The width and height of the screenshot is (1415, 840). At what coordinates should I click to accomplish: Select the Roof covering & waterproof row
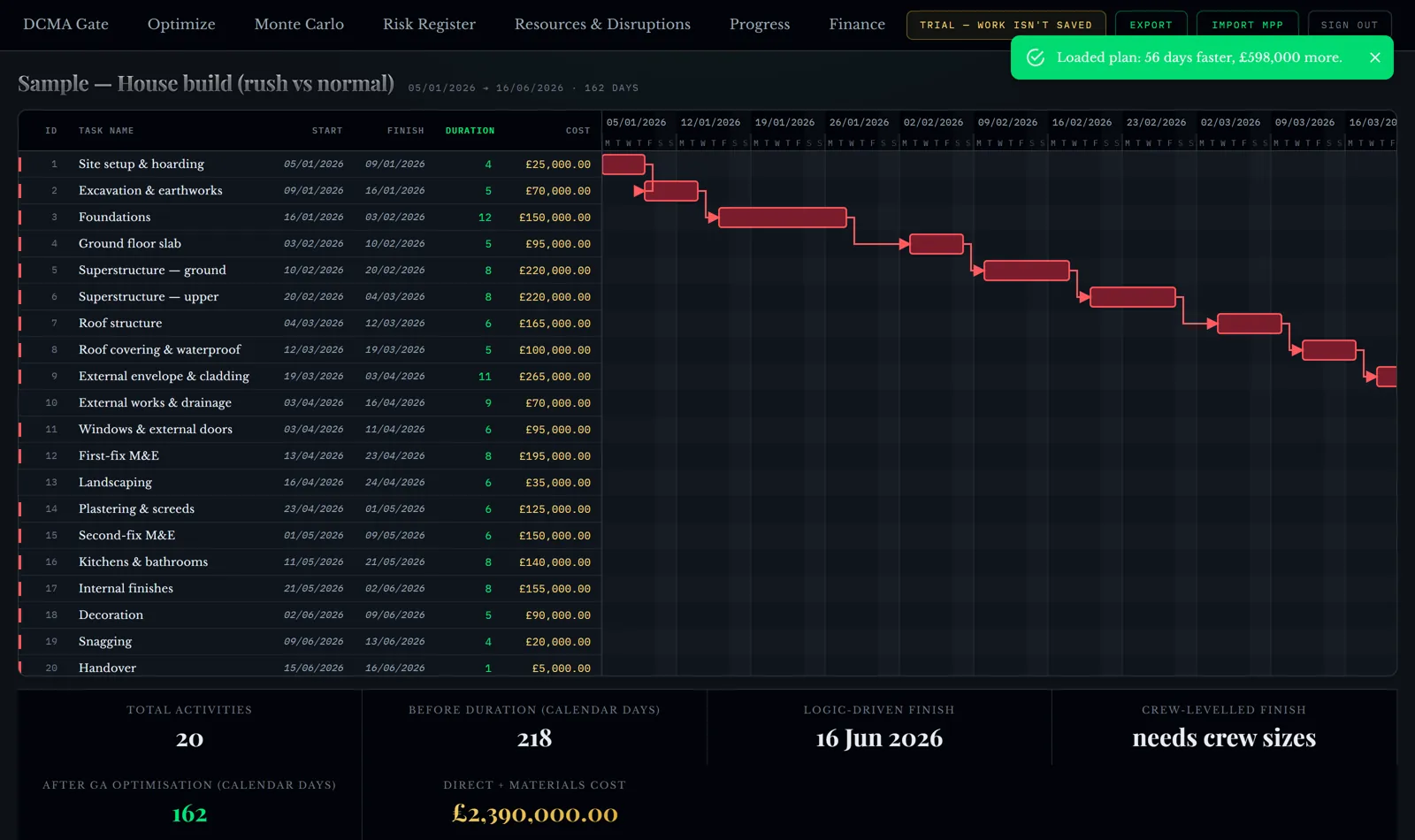tap(310, 350)
